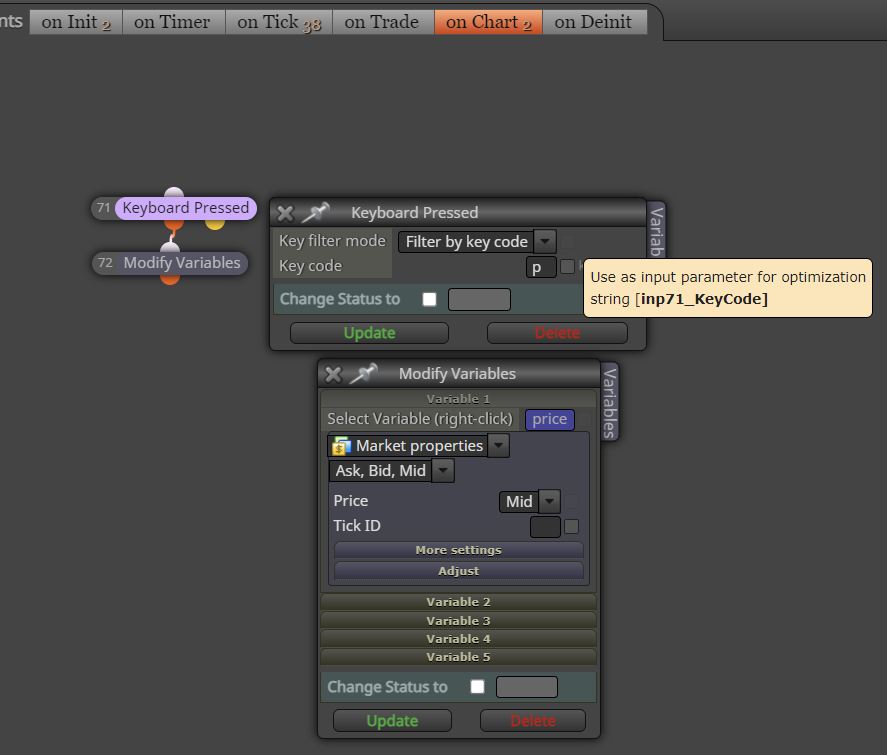This screenshot has height=755, width=887.
Task: Expand the Variable 4 section
Action: pyautogui.click(x=458, y=639)
